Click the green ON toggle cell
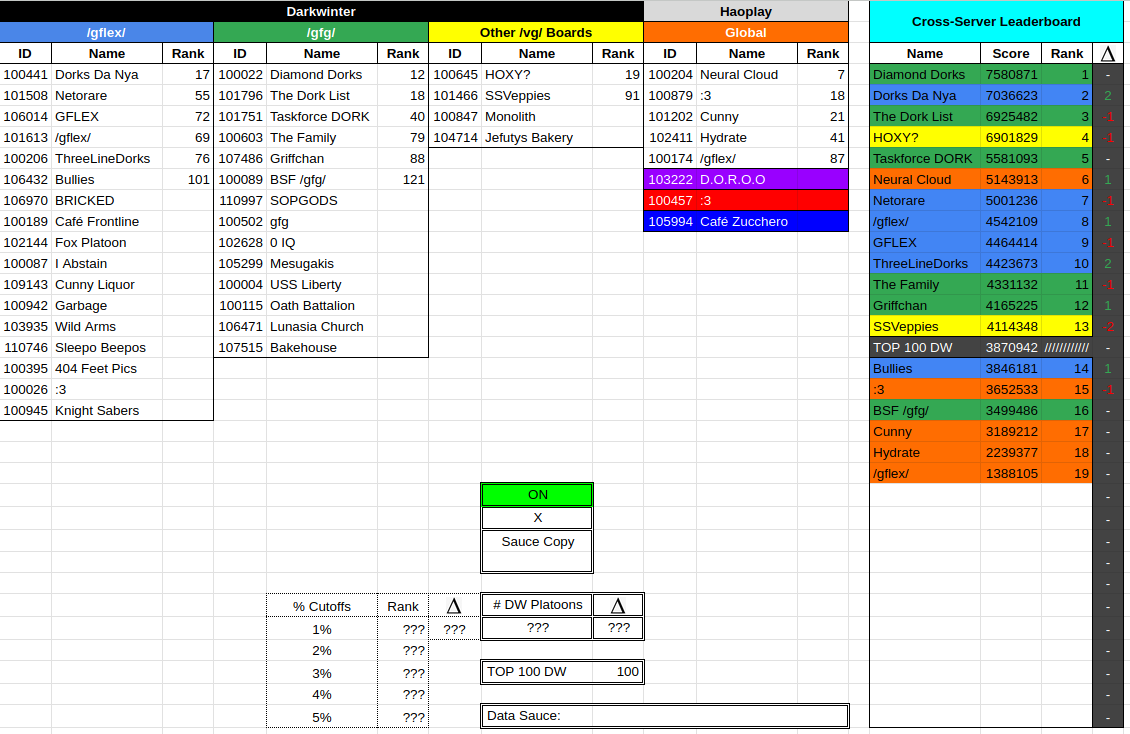The image size is (1130, 734). click(537, 495)
